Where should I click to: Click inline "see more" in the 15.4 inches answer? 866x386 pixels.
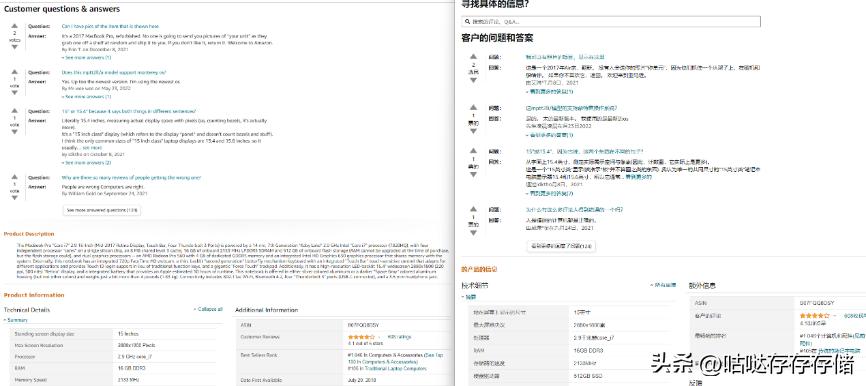pos(93,148)
